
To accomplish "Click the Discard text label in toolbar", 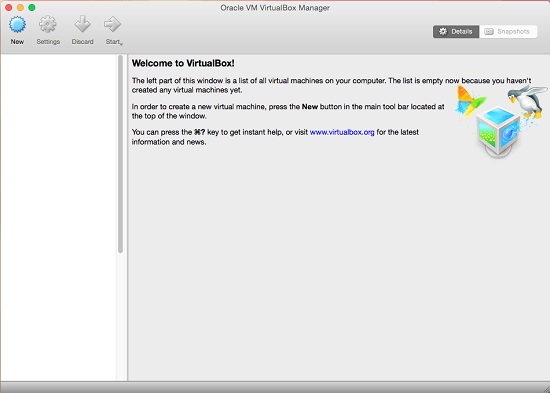I will 82,42.
